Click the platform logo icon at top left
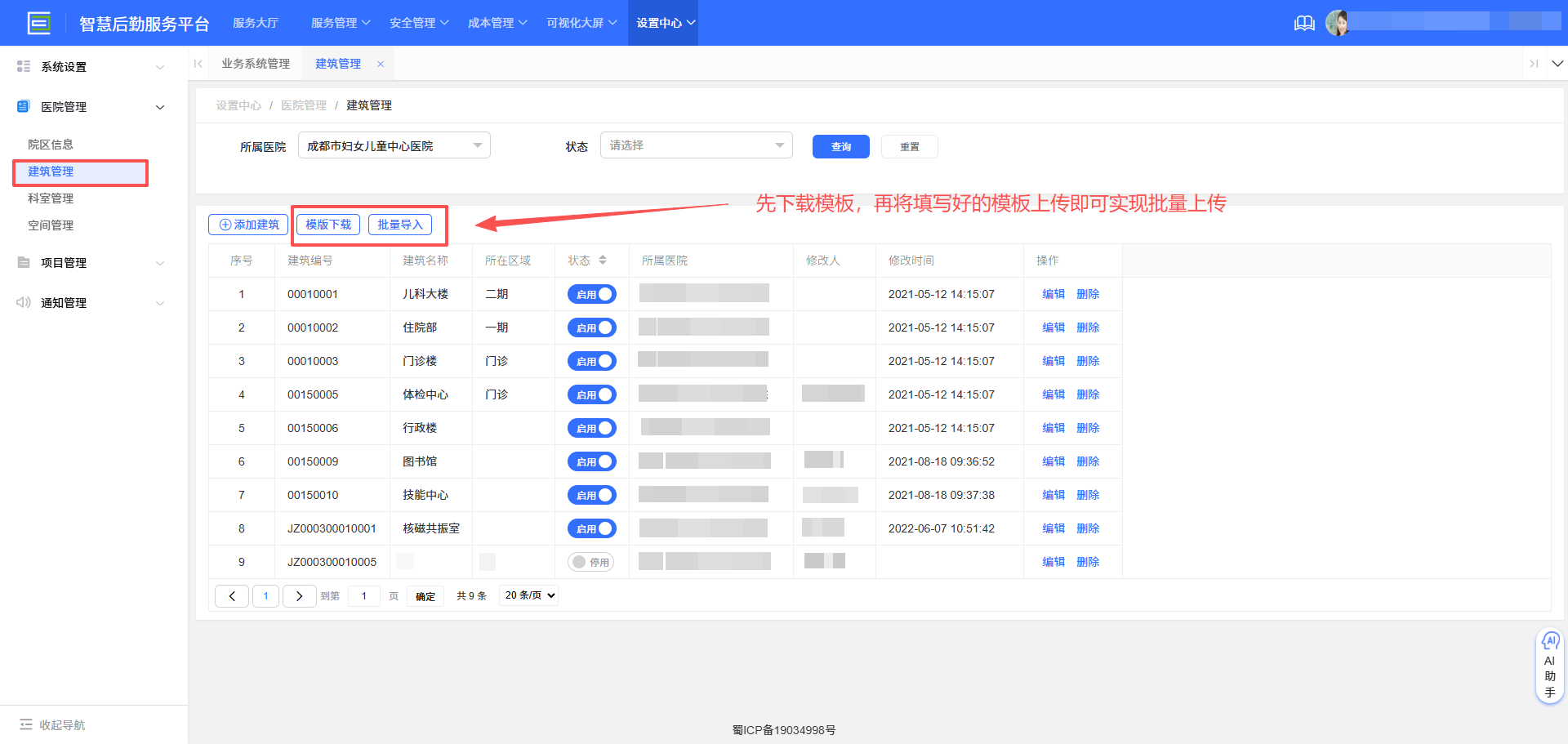The width and height of the screenshot is (1568, 744). point(38,23)
